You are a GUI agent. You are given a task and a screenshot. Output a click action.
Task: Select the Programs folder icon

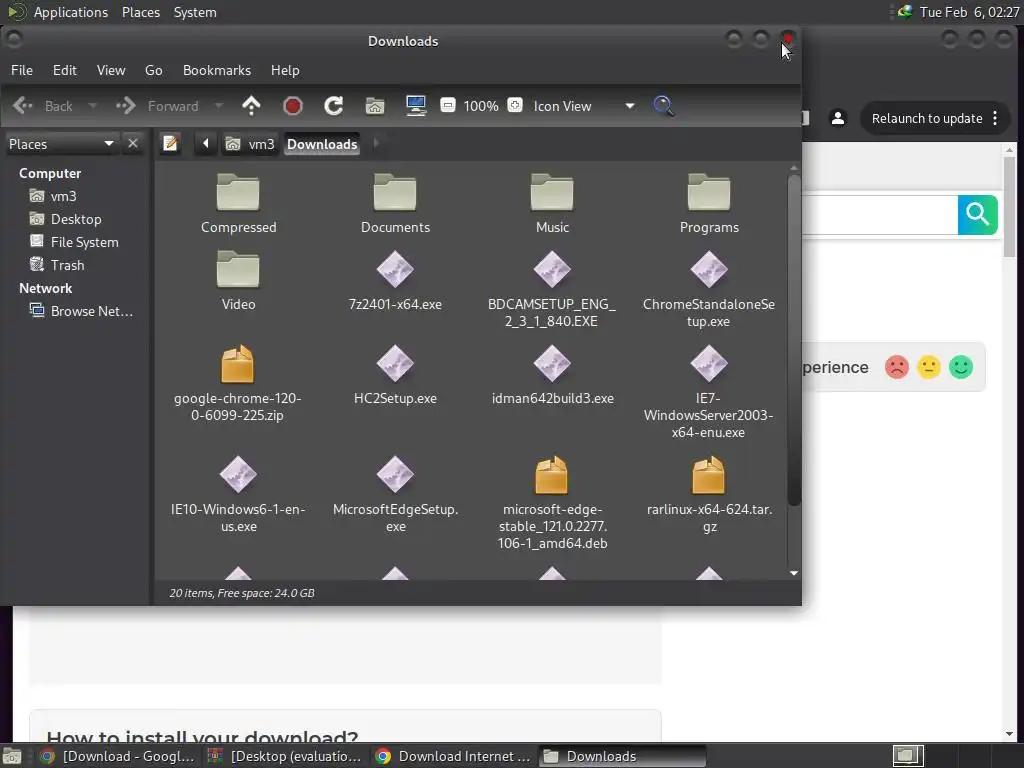709,192
